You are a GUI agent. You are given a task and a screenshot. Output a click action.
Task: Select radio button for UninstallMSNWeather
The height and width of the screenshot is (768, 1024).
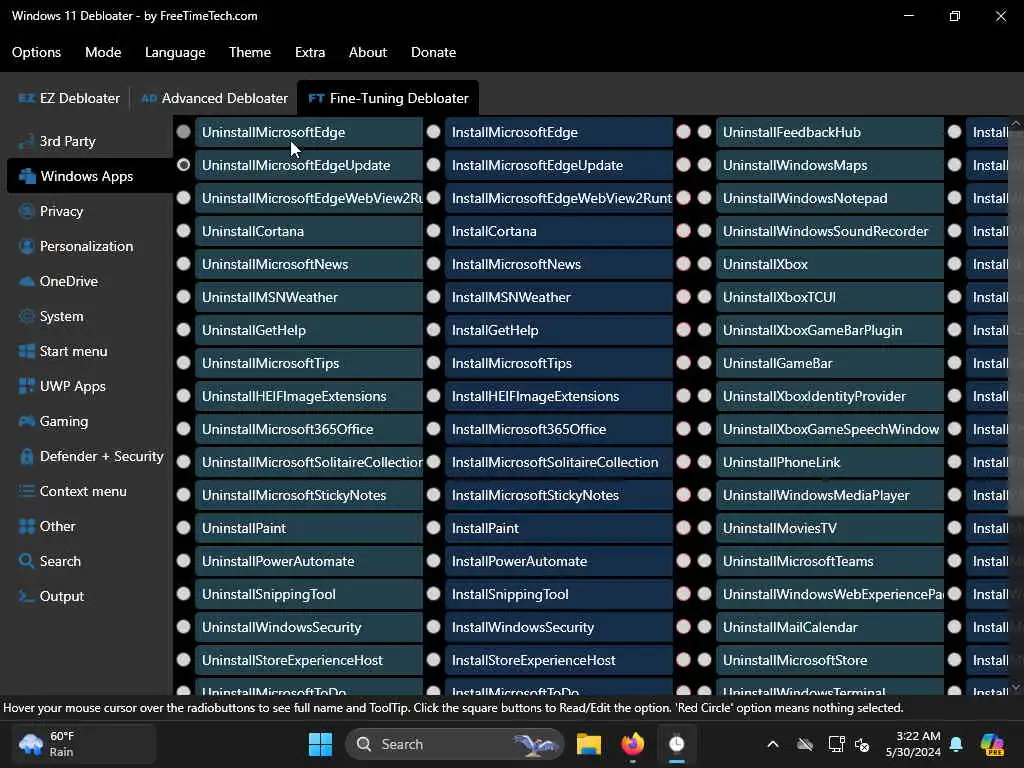click(184, 296)
